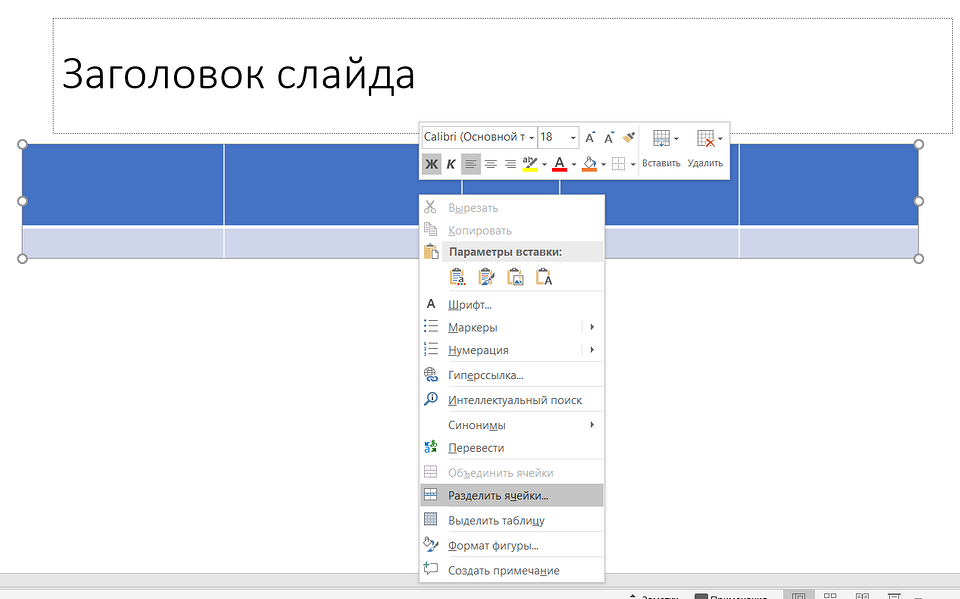Select the Format Painter brush icon
Screen dimensions: 960x599
[628, 137]
